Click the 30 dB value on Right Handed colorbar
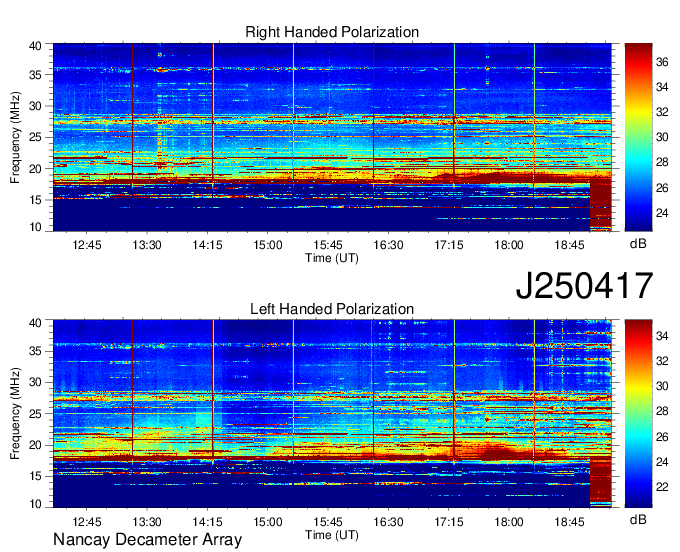The height and width of the screenshot is (552, 680). 662,137
